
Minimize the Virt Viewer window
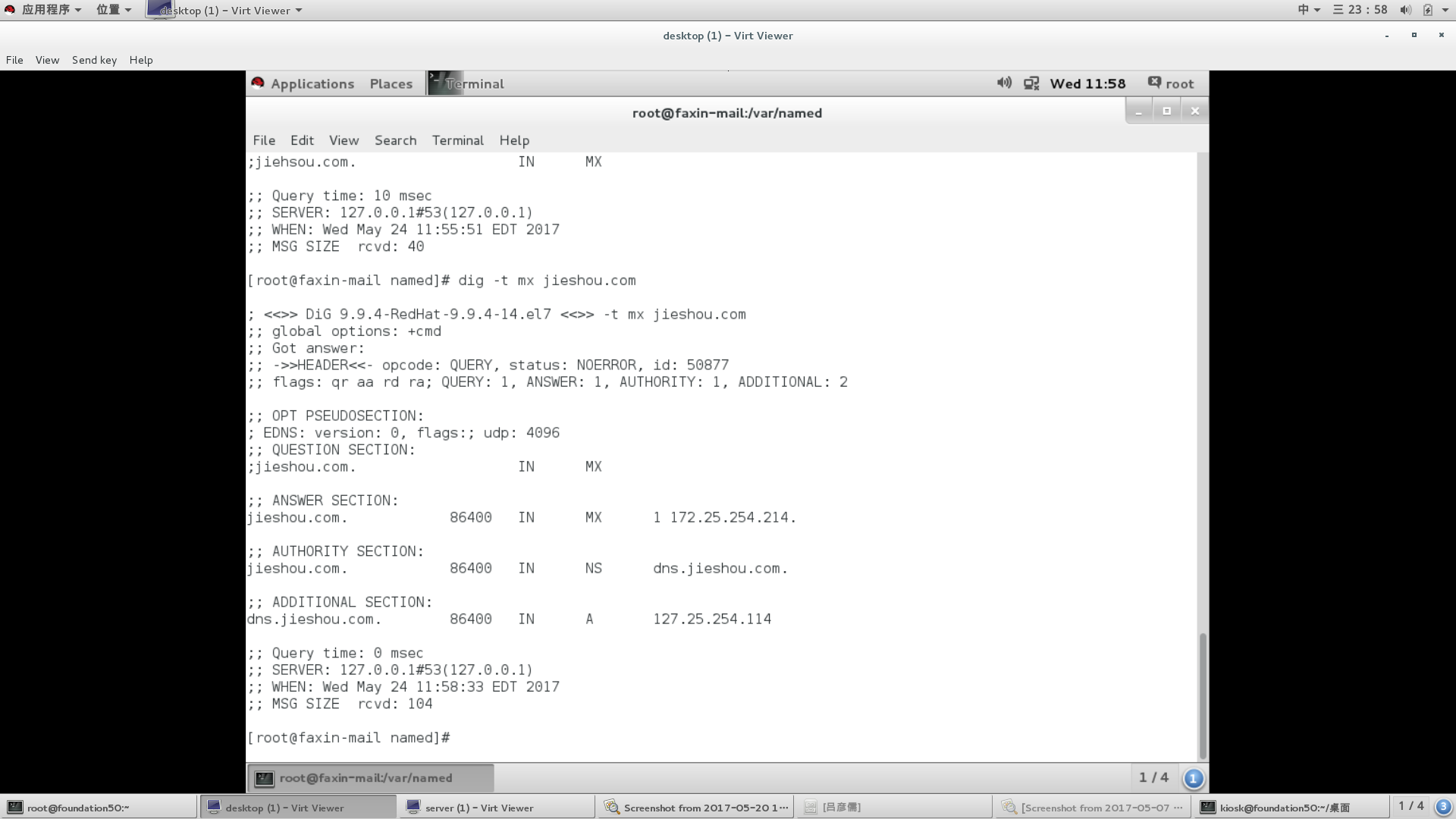coord(1387,36)
